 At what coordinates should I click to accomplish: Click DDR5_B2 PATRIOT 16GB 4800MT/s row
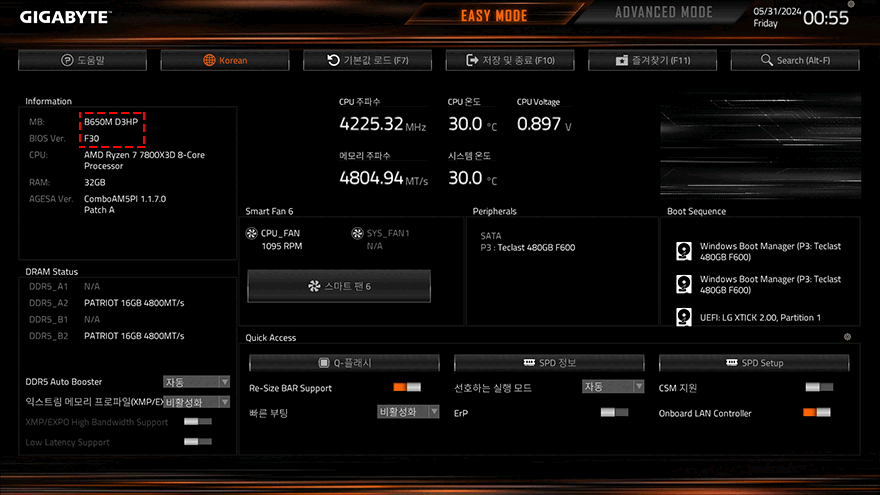pyautogui.click(x=107, y=336)
